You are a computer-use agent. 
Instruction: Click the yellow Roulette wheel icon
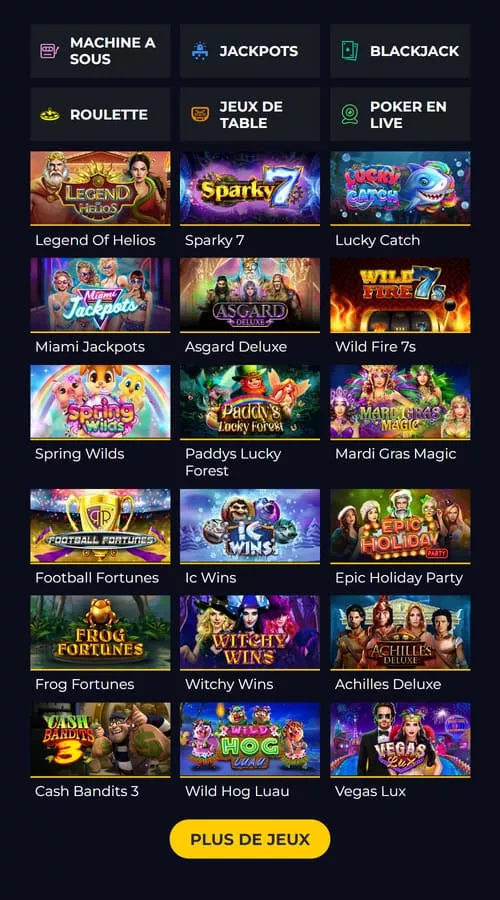coord(50,115)
